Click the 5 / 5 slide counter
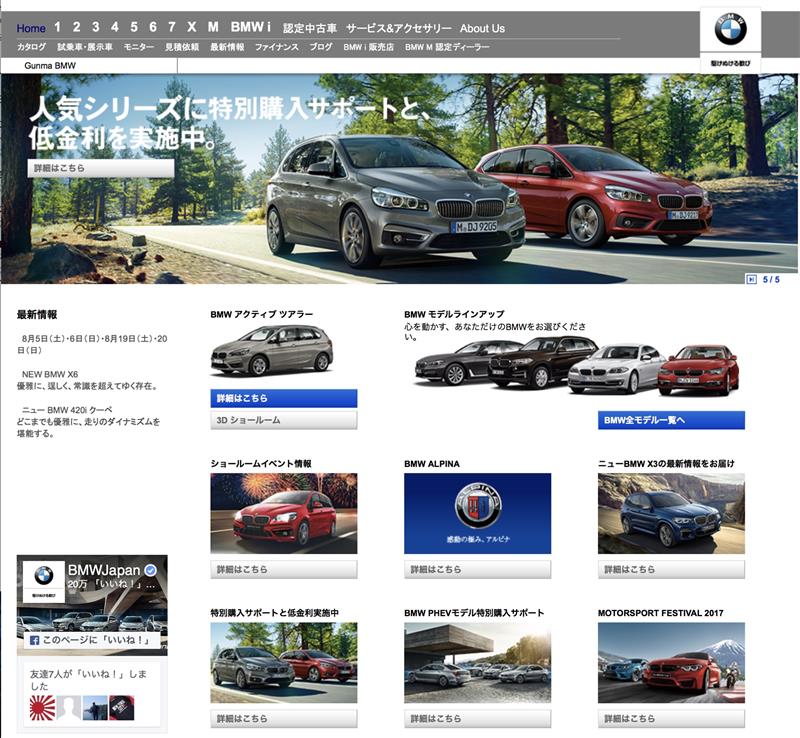This screenshot has height=738, width=800. (771, 280)
